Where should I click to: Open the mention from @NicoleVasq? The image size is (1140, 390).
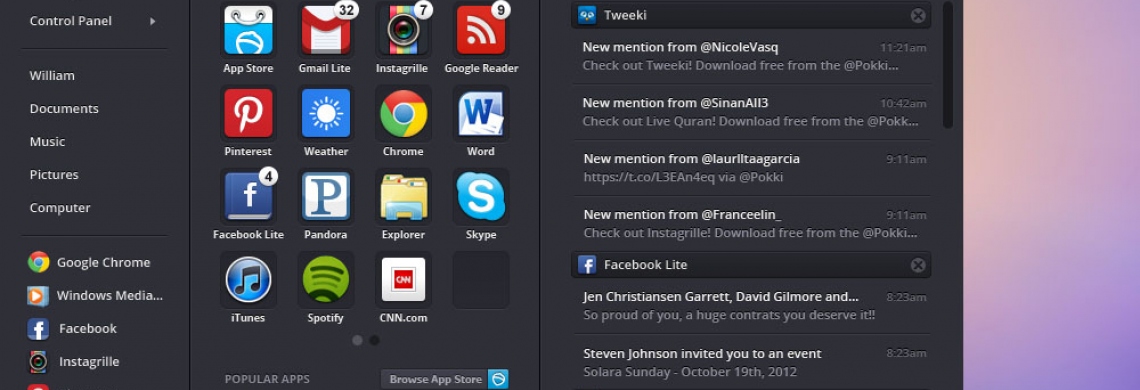[751, 56]
